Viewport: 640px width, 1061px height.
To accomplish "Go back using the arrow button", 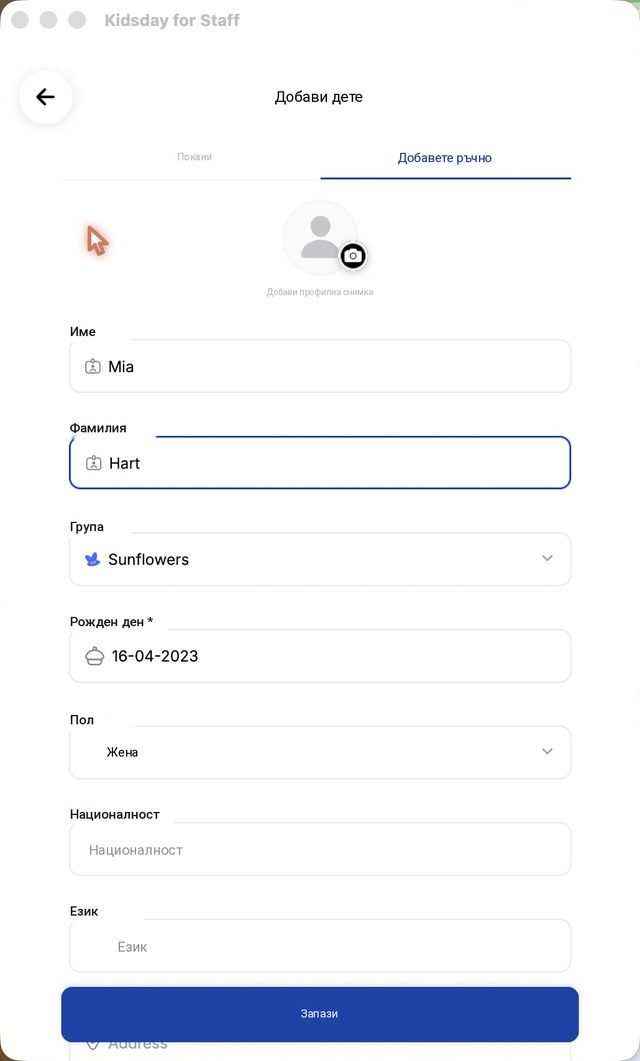I will point(45,97).
